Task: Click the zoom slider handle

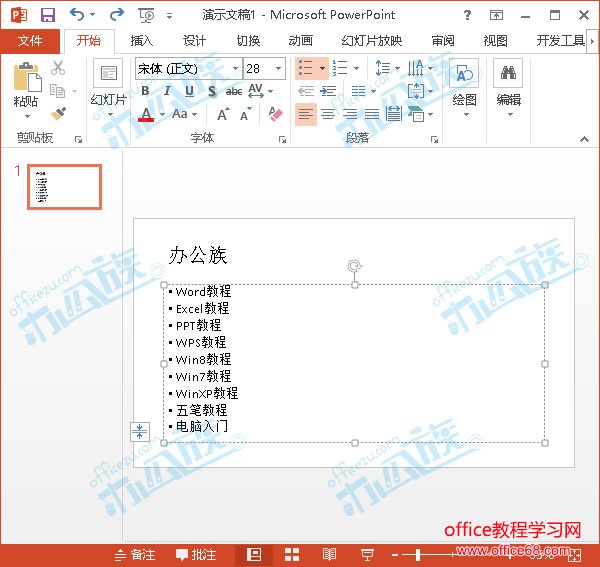Action: [418, 554]
